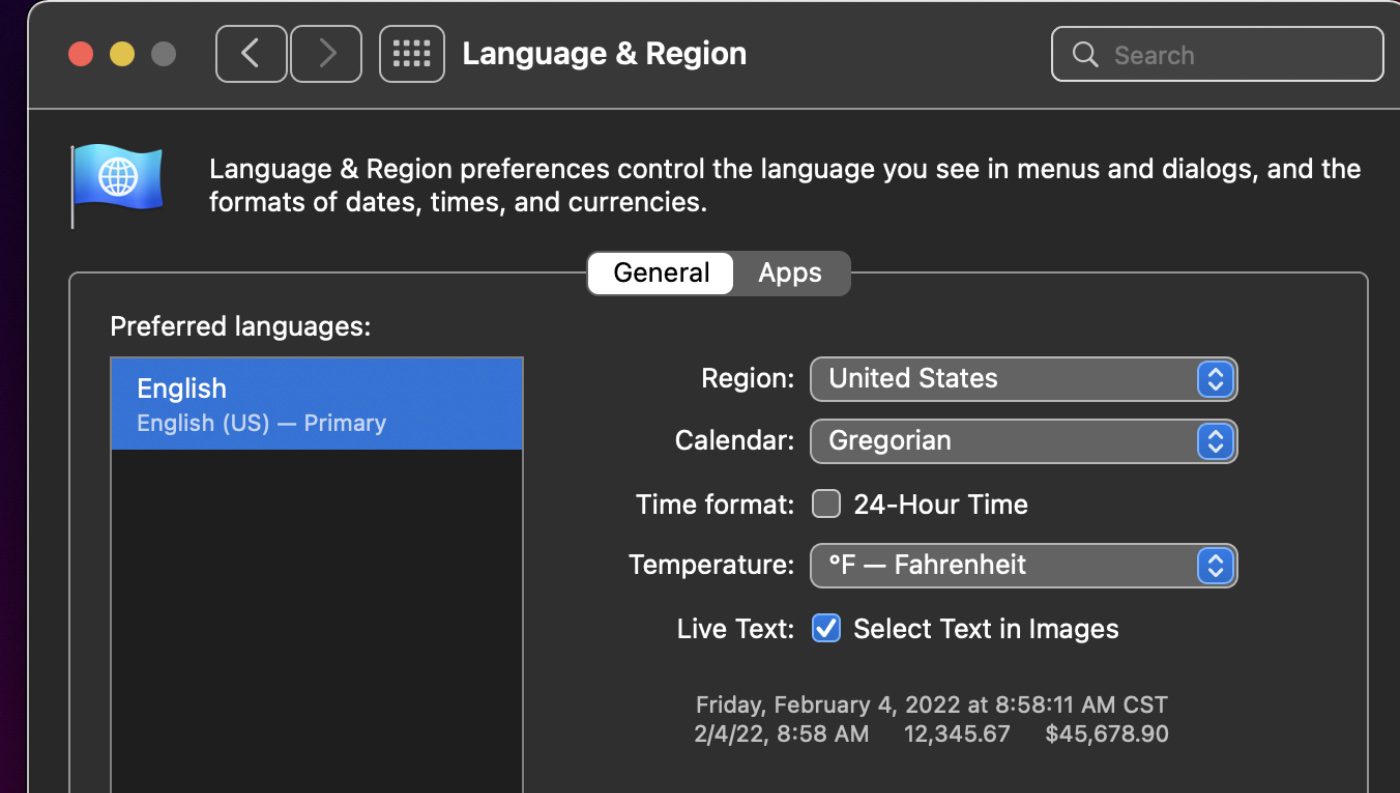Click the gray disabled zoom button

163,54
